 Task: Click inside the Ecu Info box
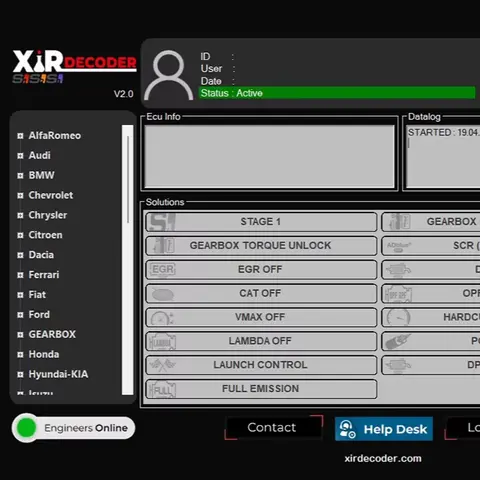(x=269, y=156)
